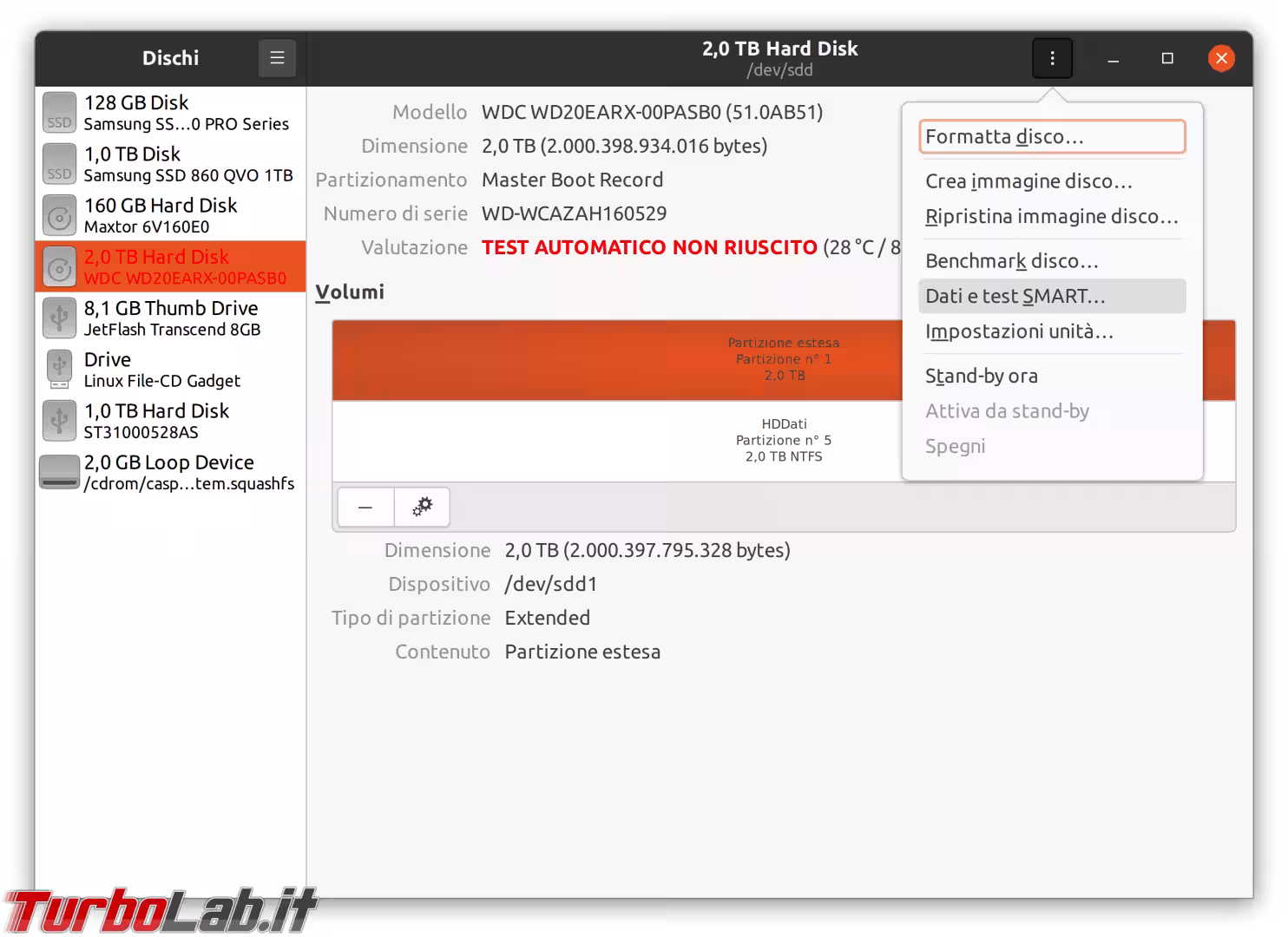The width and height of the screenshot is (1288, 937).
Task: Click the gears partition options icon
Action: pos(422,507)
